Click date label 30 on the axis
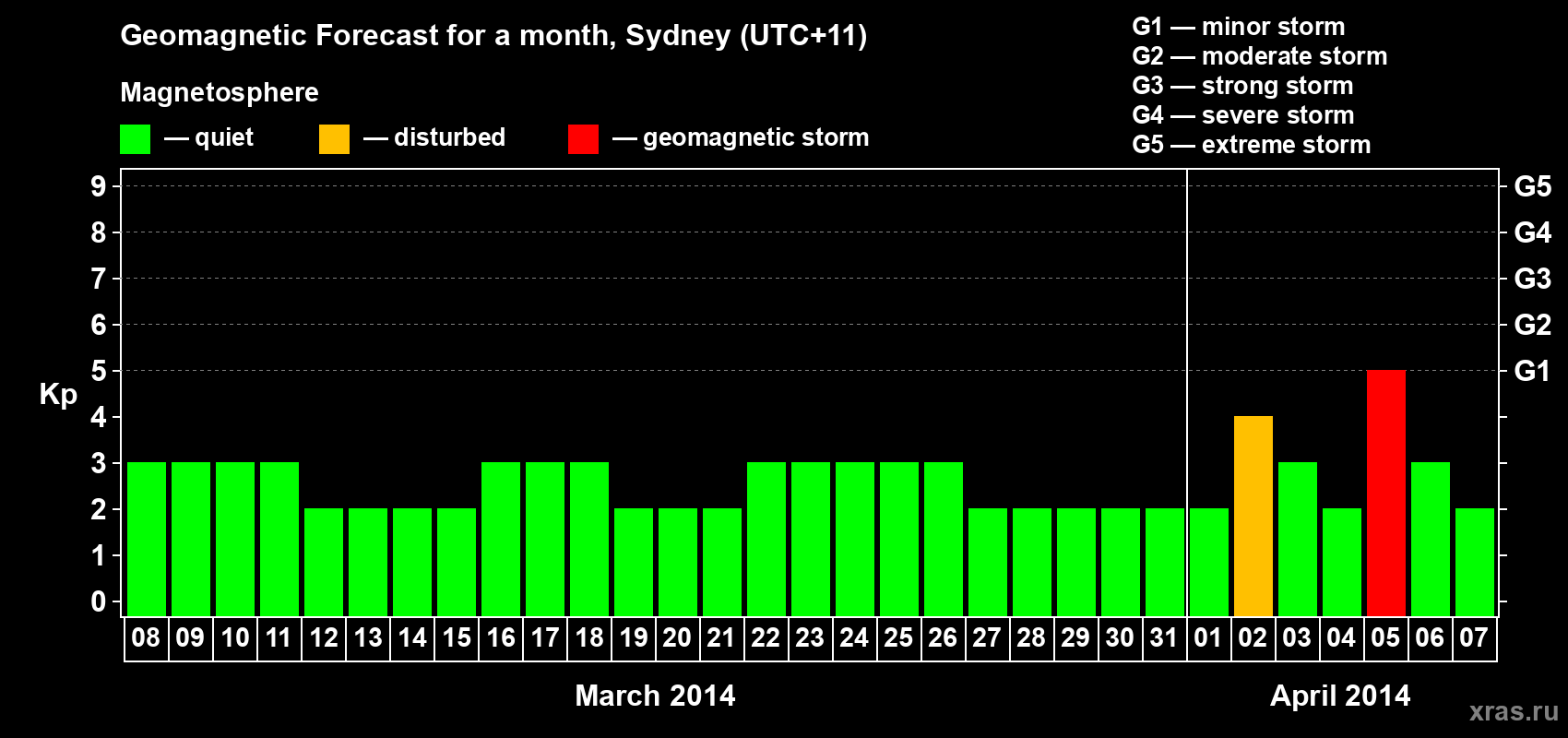 tap(1120, 638)
